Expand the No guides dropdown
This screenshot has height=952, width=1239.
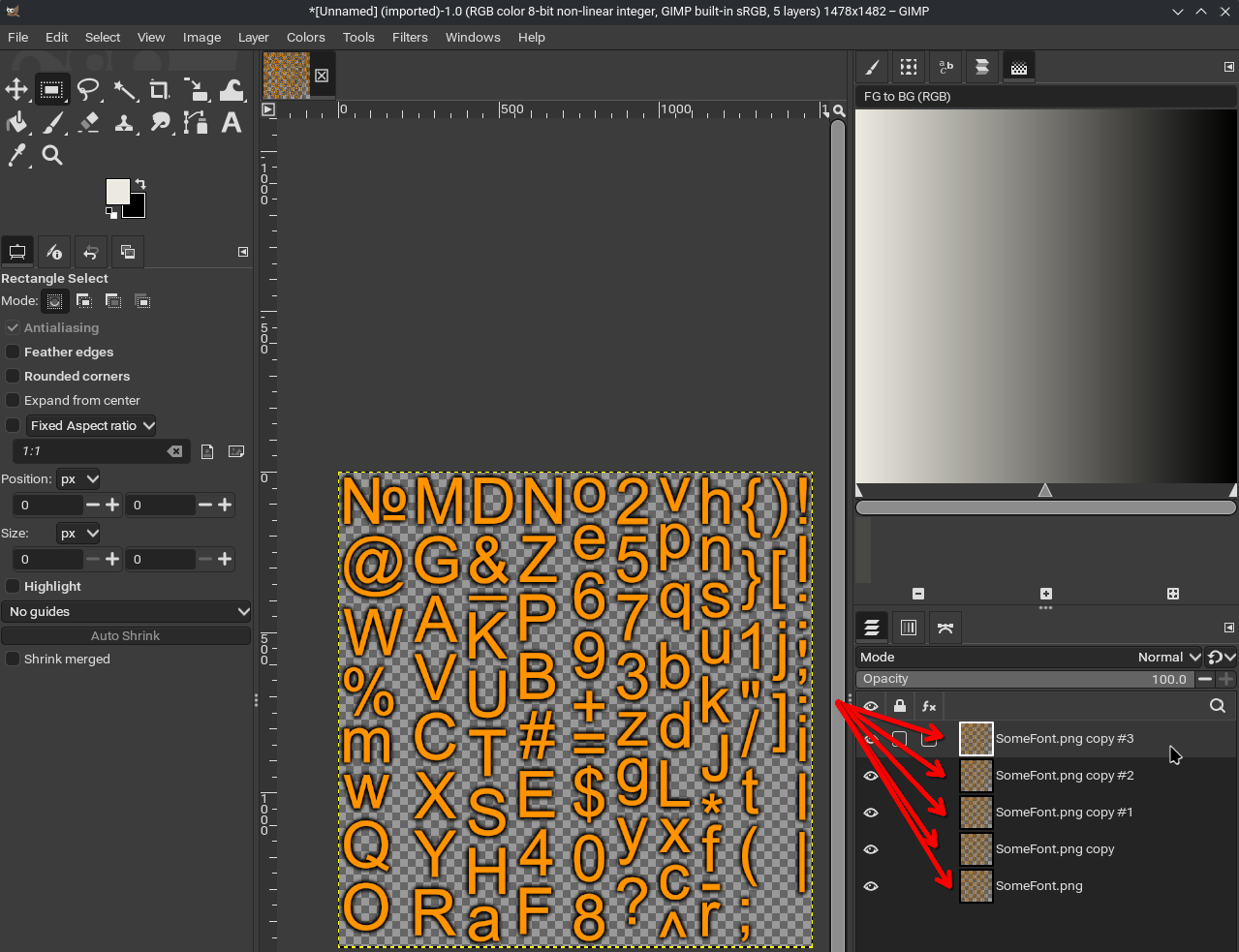127,611
